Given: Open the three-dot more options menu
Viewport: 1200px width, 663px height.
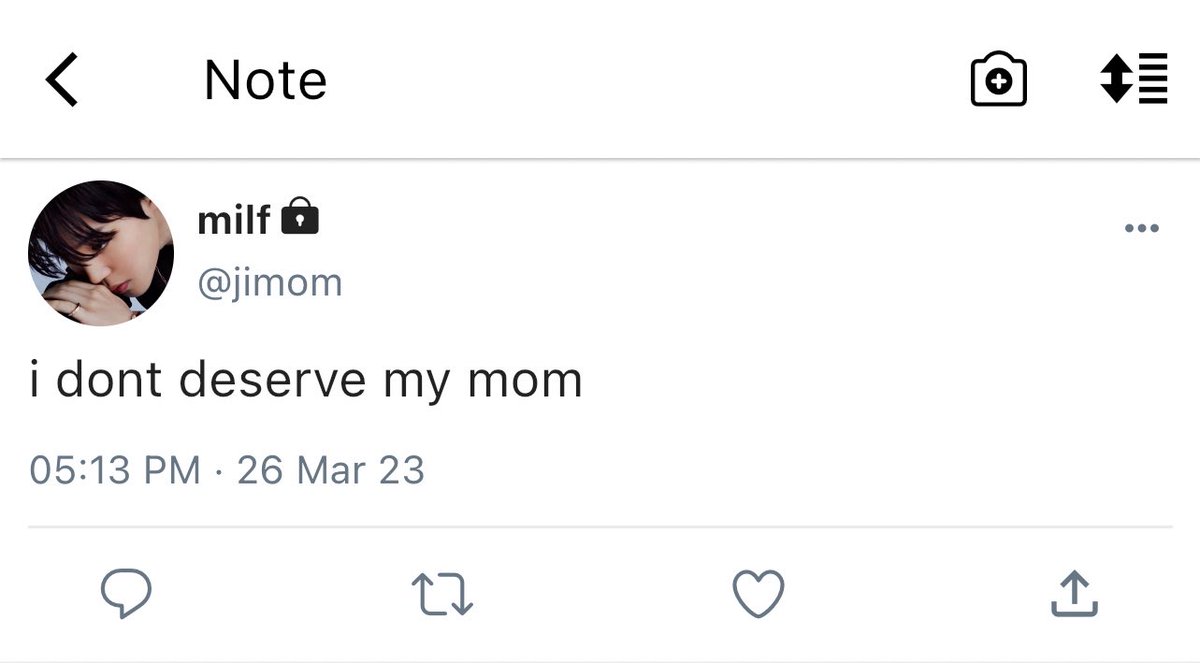Looking at the screenshot, I should point(1141,229).
